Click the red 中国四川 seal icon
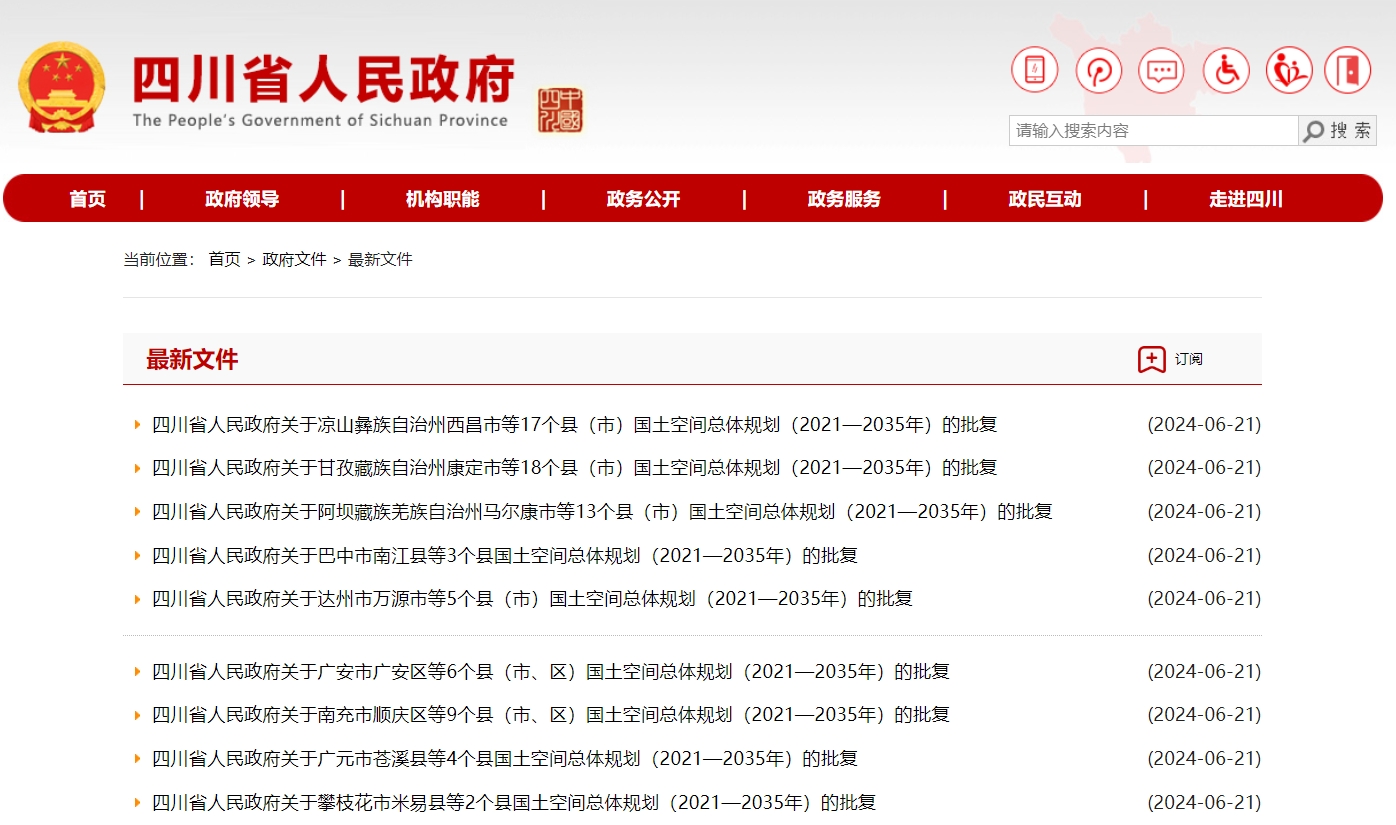This screenshot has height=825, width=1396. (x=560, y=110)
